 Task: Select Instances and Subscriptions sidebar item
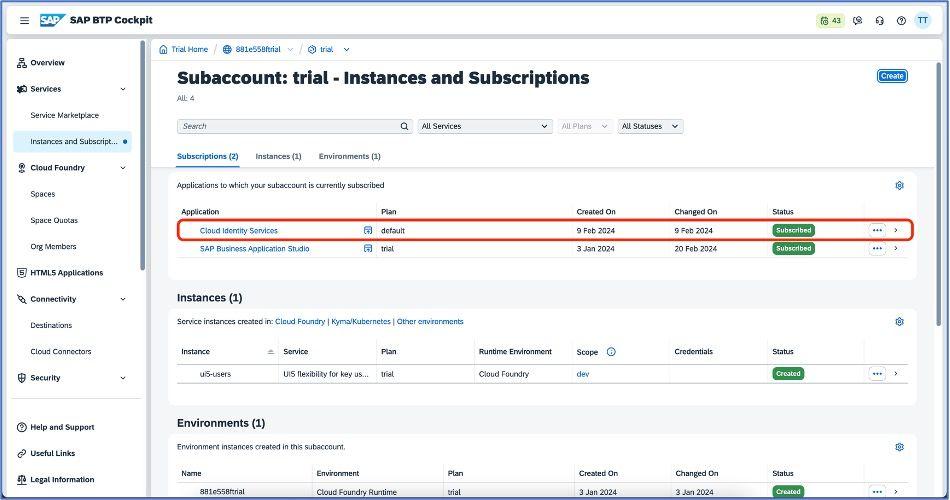point(73,142)
